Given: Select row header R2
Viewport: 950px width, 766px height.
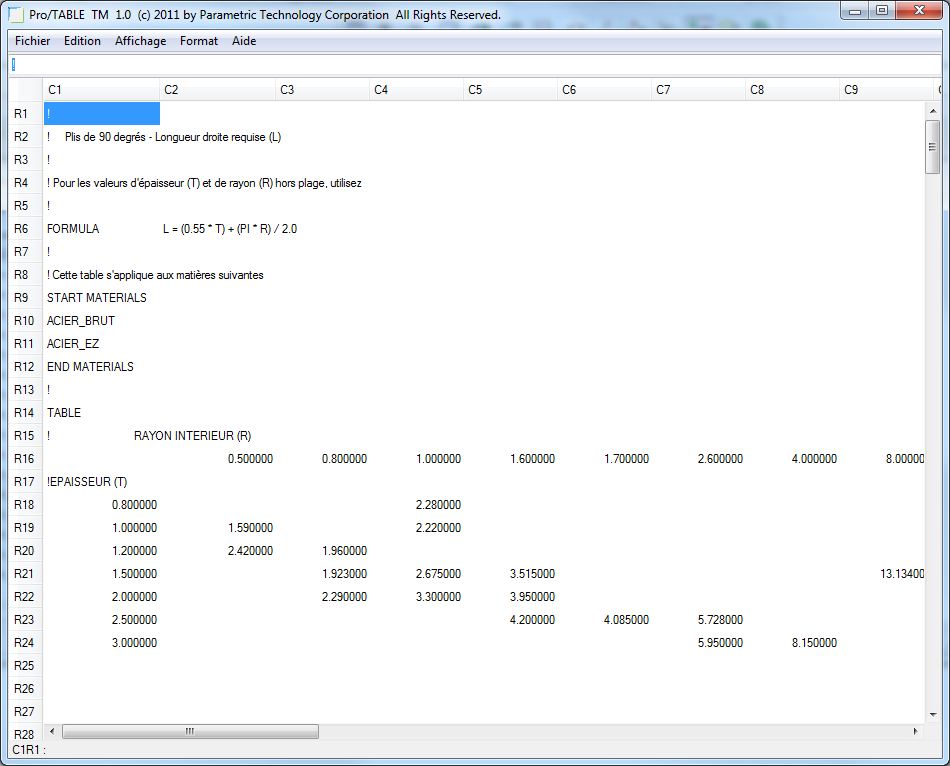Looking at the screenshot, I should tap(25, 136).
